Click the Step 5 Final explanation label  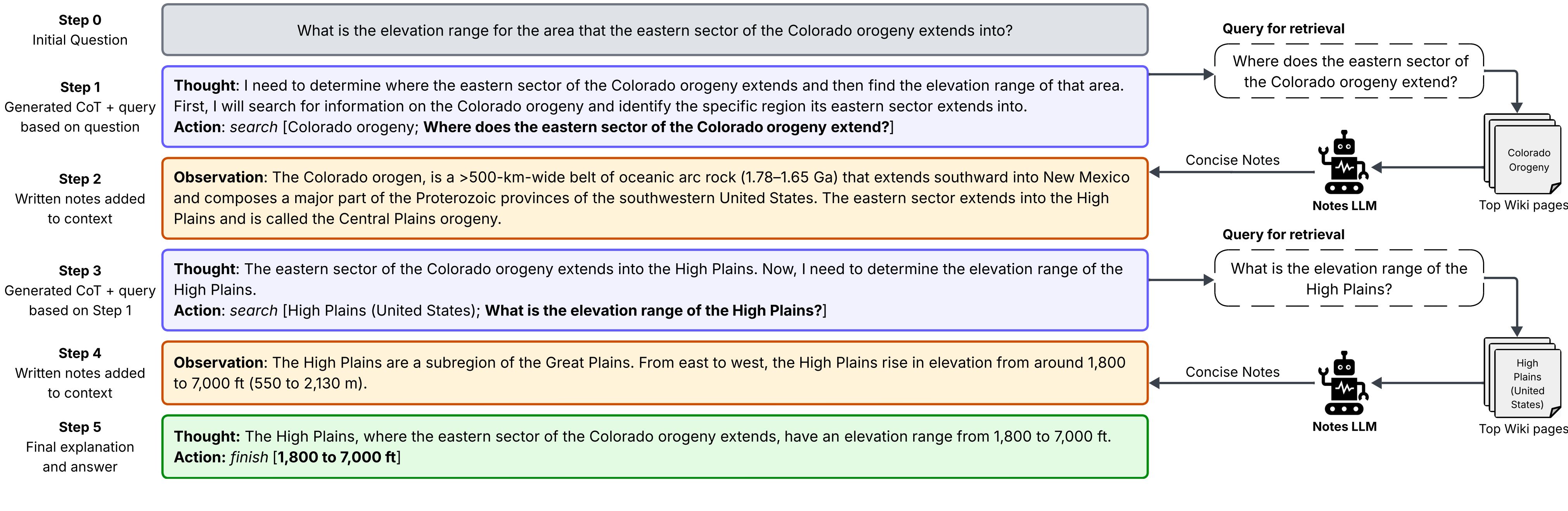[80, 447]
